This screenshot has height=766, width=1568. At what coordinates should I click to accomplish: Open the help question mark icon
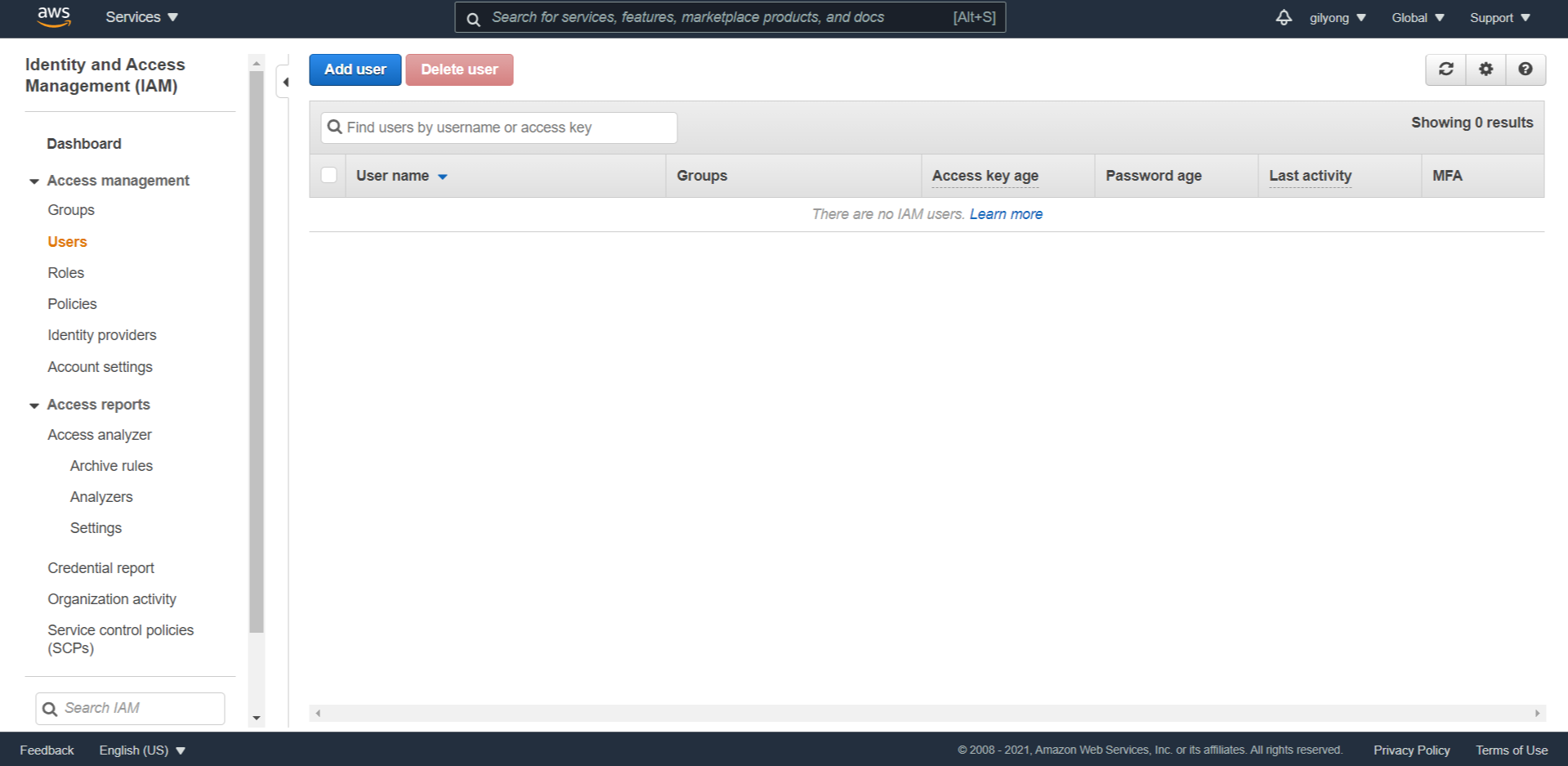tap(1526, 69)
